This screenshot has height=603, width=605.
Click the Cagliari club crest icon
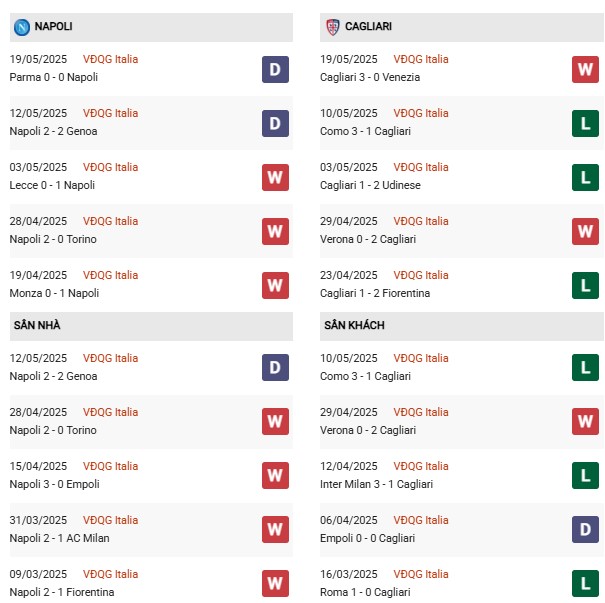coord(333,27)
